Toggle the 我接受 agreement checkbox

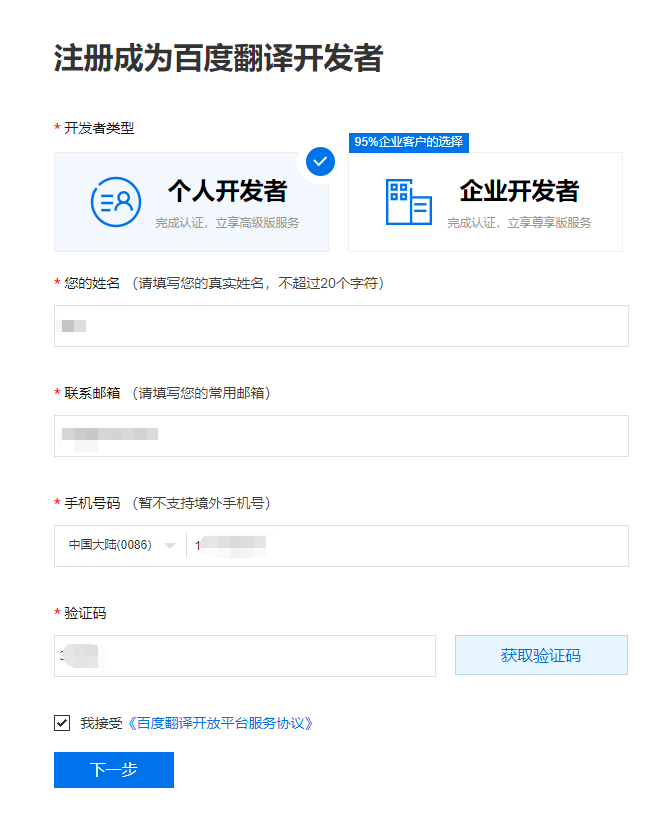click(x=62, y=723)
